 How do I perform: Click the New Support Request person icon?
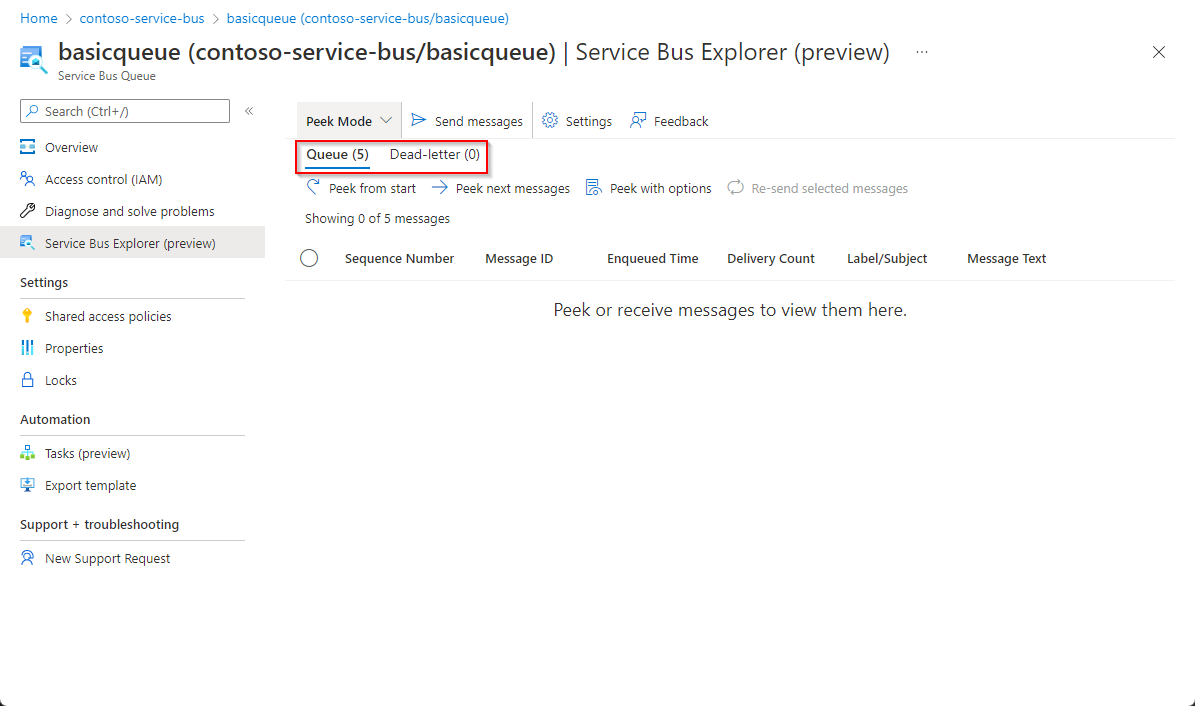(x=27, y=558)
